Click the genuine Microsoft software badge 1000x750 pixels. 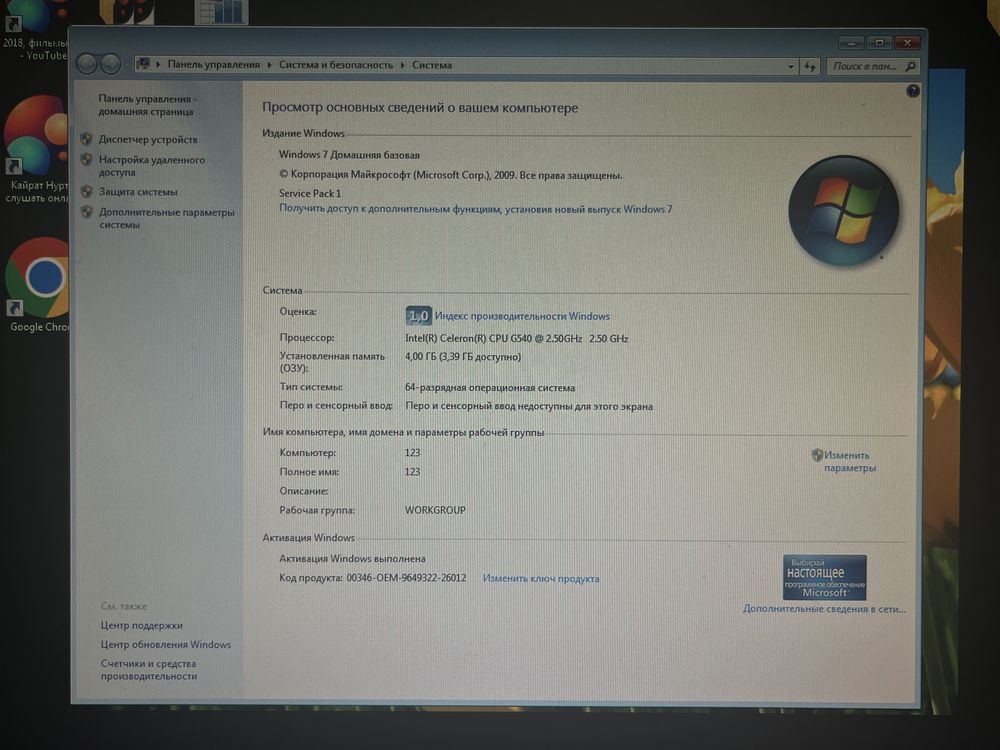[x=825, y=577]
